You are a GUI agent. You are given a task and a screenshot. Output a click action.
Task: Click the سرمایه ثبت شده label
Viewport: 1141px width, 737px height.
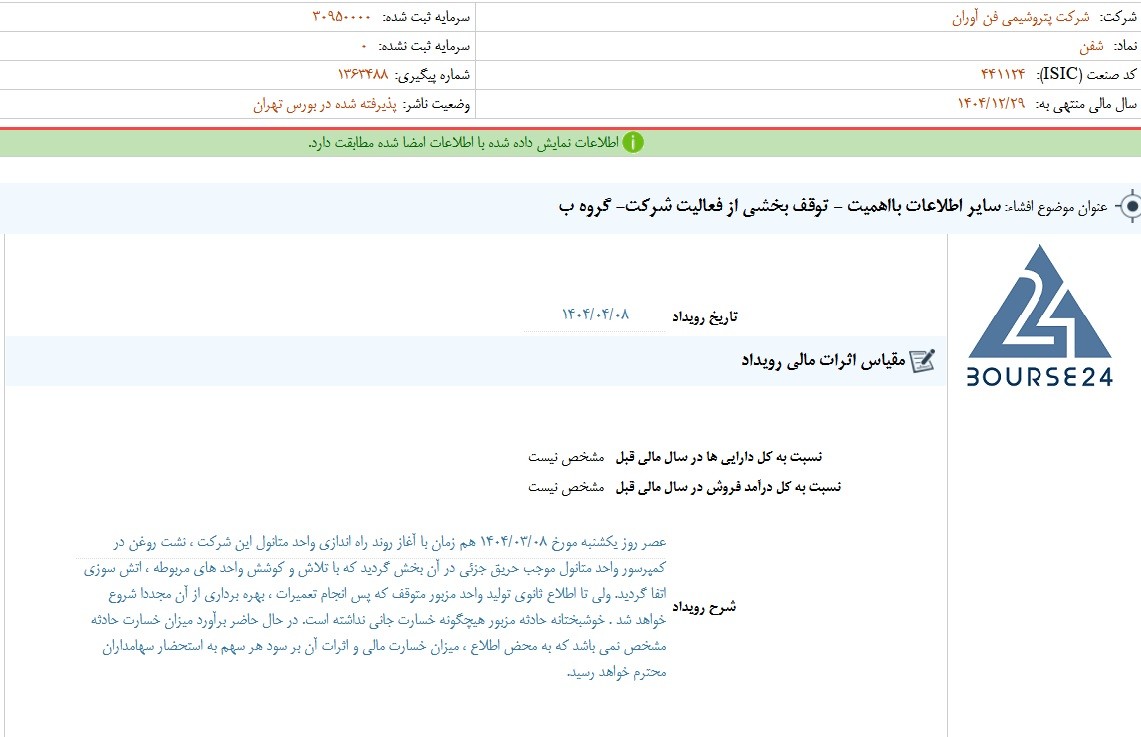click(426, 17)
